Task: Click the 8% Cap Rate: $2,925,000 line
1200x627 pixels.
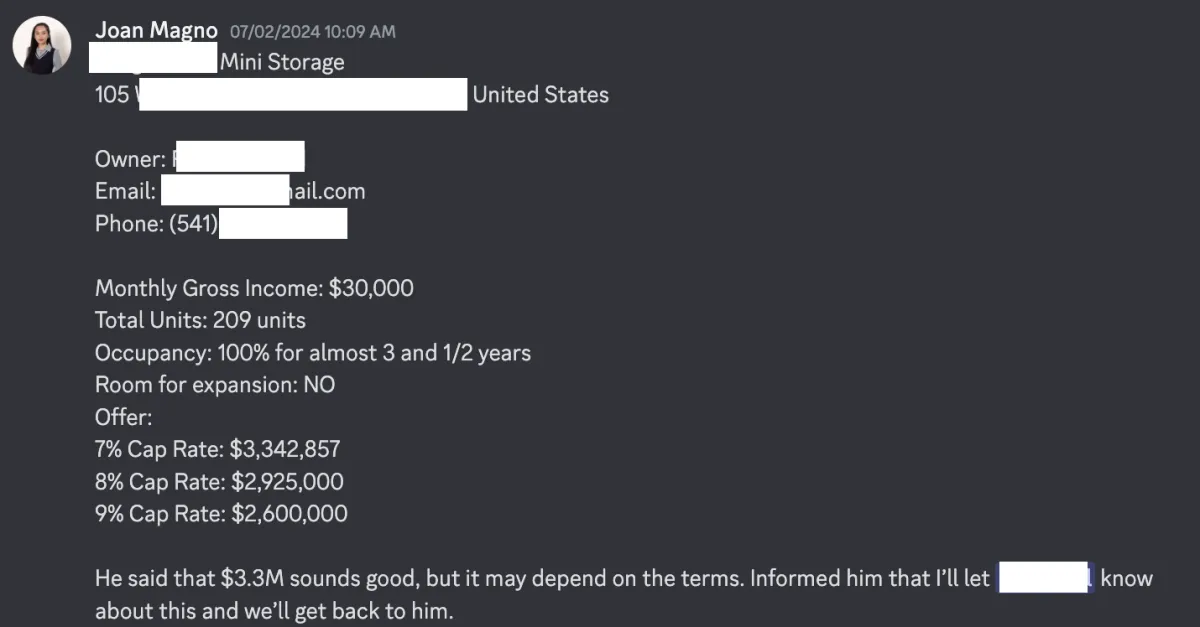Action: pyautogui.click(x=219, y=482)
